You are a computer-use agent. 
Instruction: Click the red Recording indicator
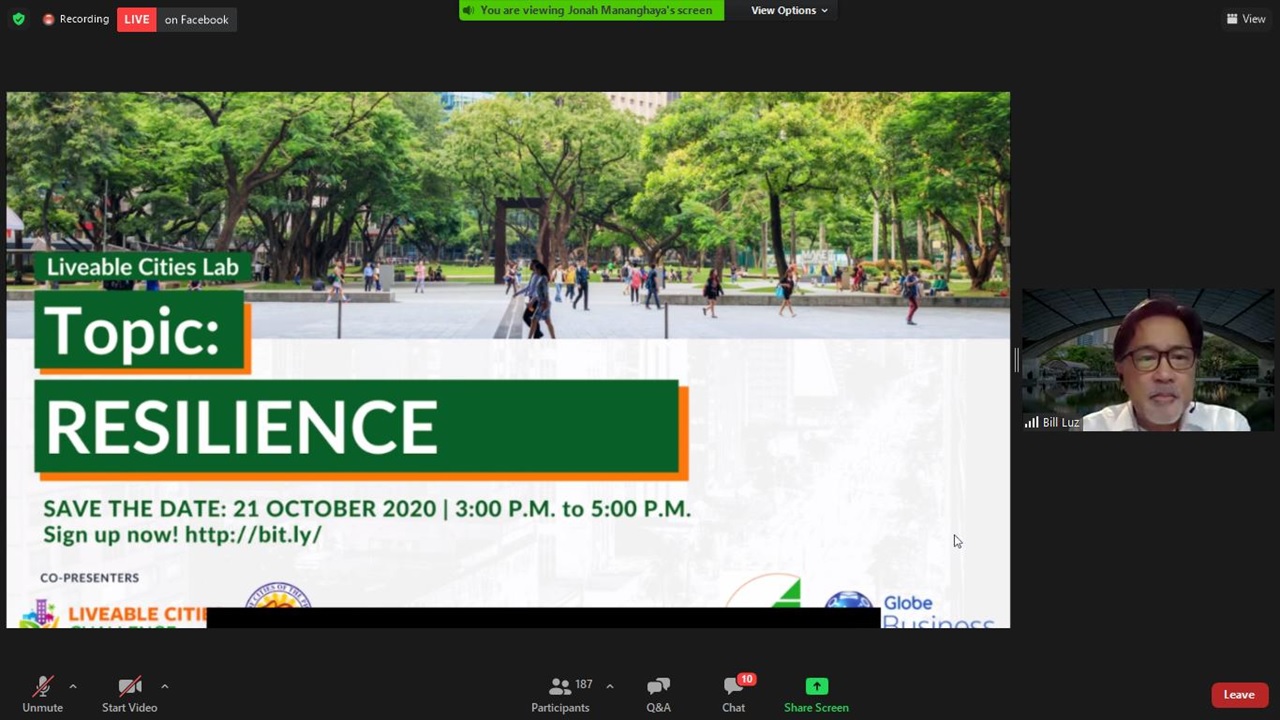[x=76, y=19]
